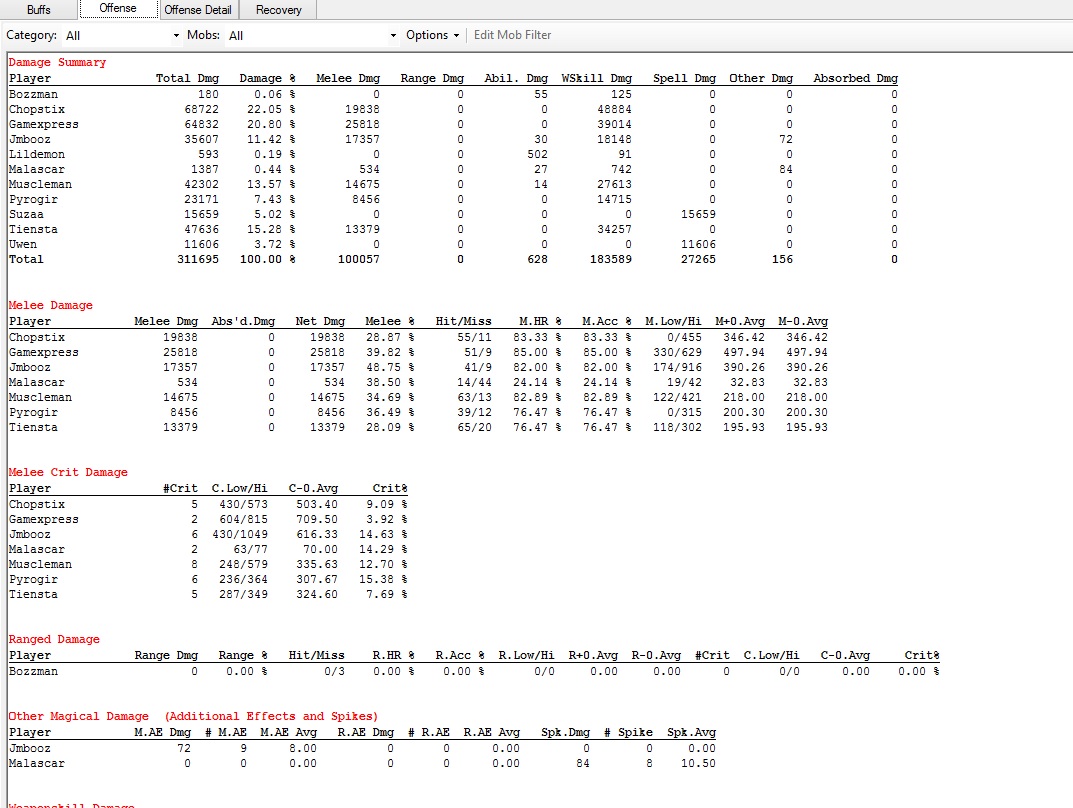The width and height of the screenshot is (1073, 808).
Task: Switch to the Buffs tab
Action: tap(39, 10)
